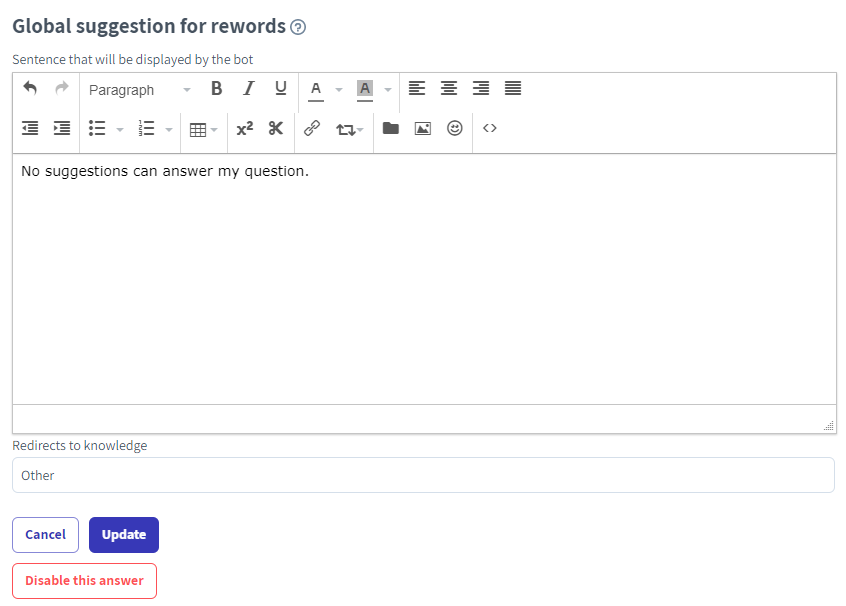Click the Update button
The width and height of the screenshot is (846, 606).
pyautogui.click(x=124, y=535)
